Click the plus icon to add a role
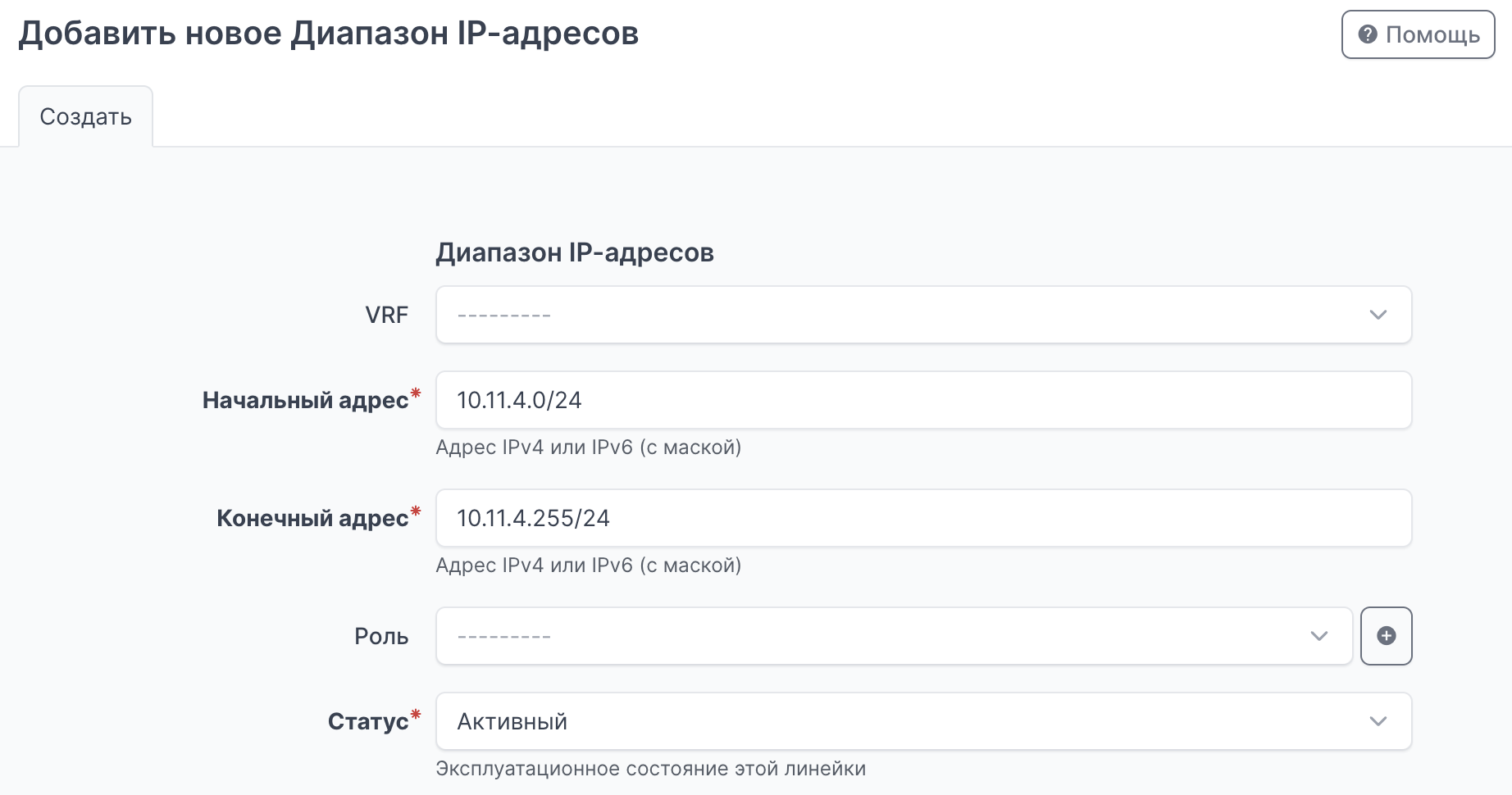 coord(1386,636)
